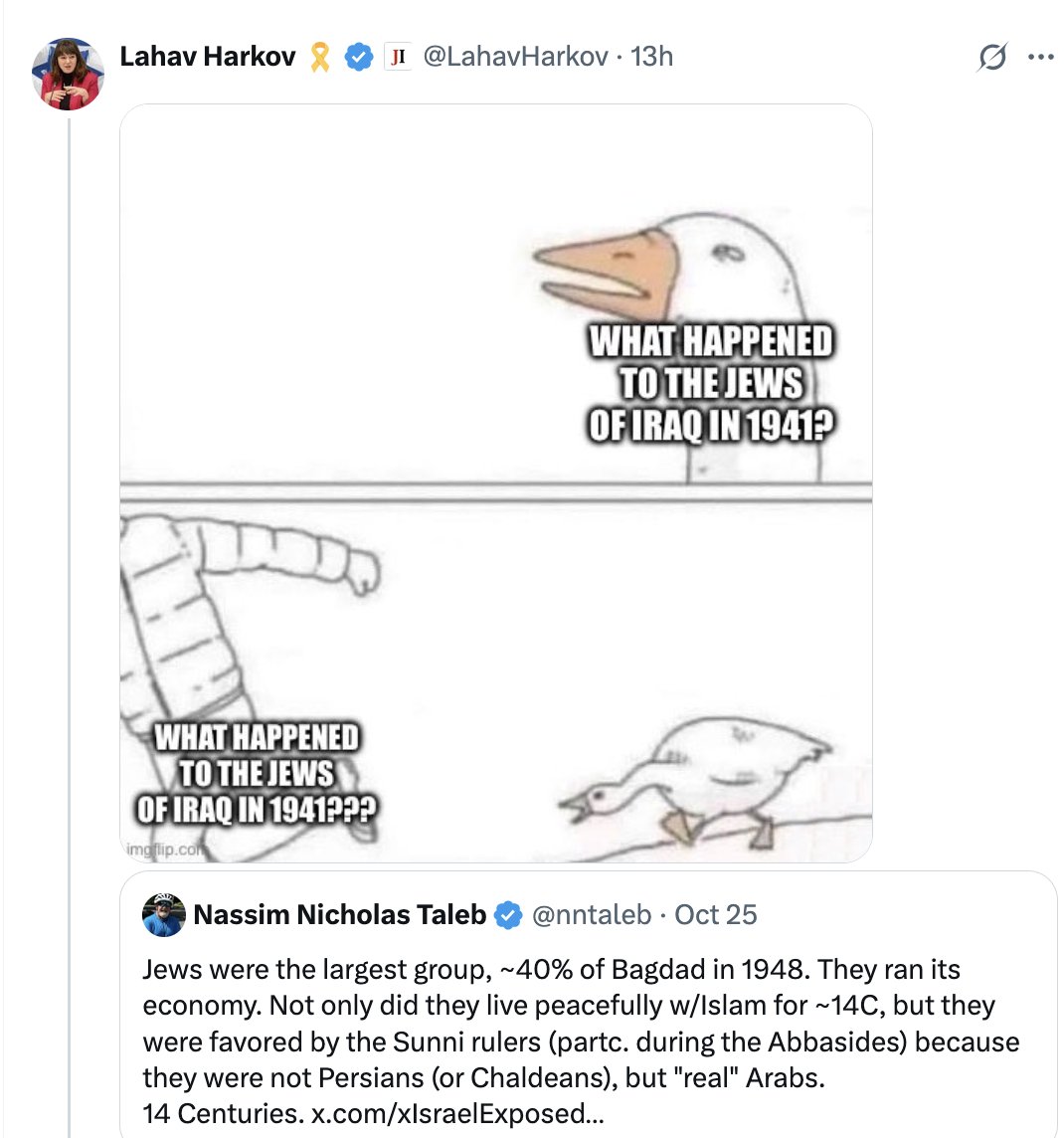Open the three-dot More options menu

pyautogui.click(x=1040, y=58)
